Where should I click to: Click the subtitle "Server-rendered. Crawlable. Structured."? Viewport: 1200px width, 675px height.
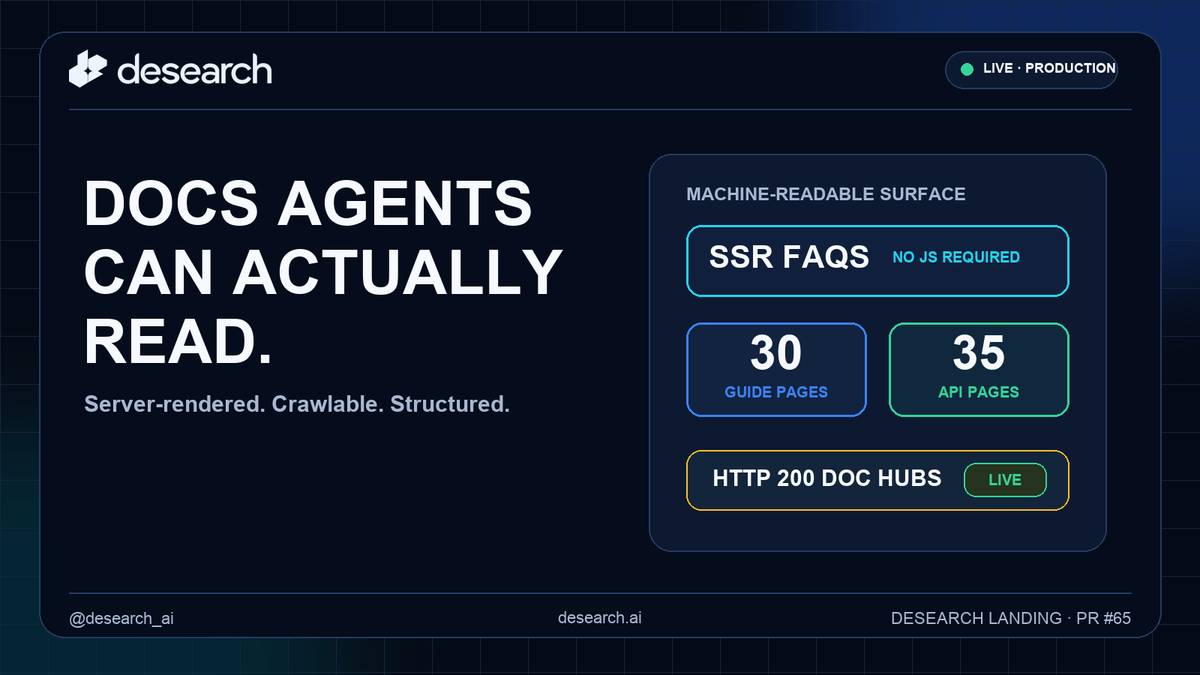[297, 404]
